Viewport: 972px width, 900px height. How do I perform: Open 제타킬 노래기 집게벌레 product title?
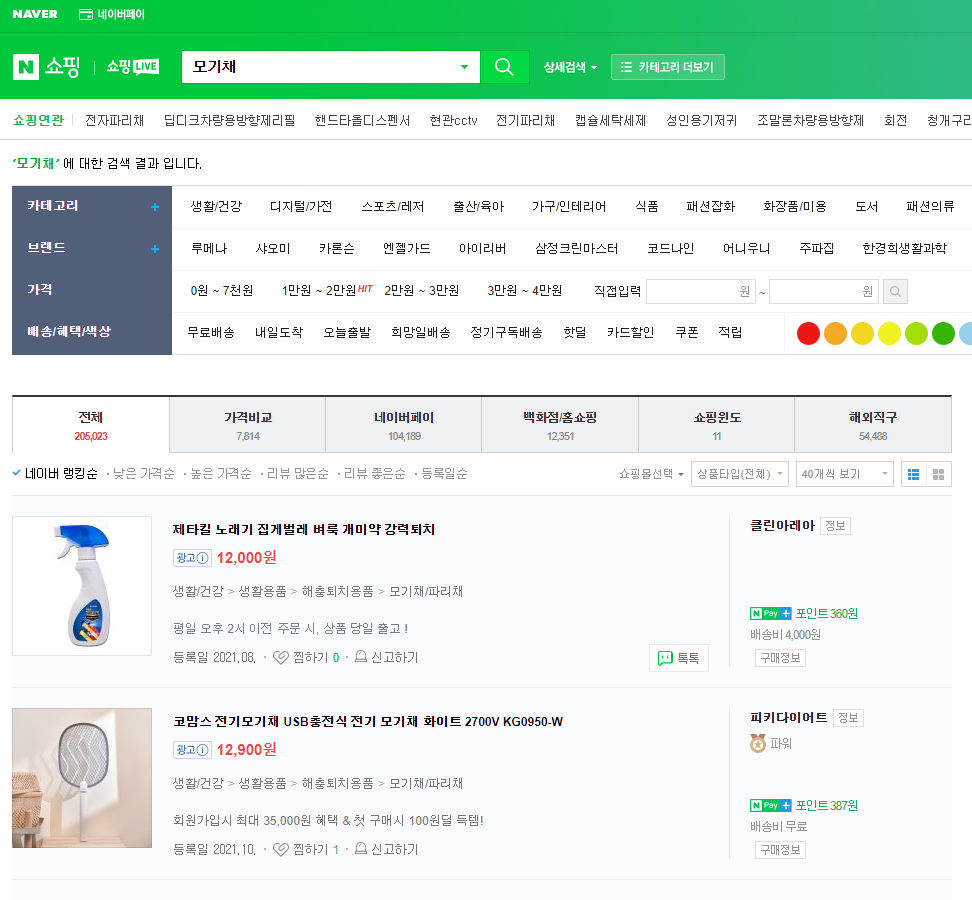point(303,530)
